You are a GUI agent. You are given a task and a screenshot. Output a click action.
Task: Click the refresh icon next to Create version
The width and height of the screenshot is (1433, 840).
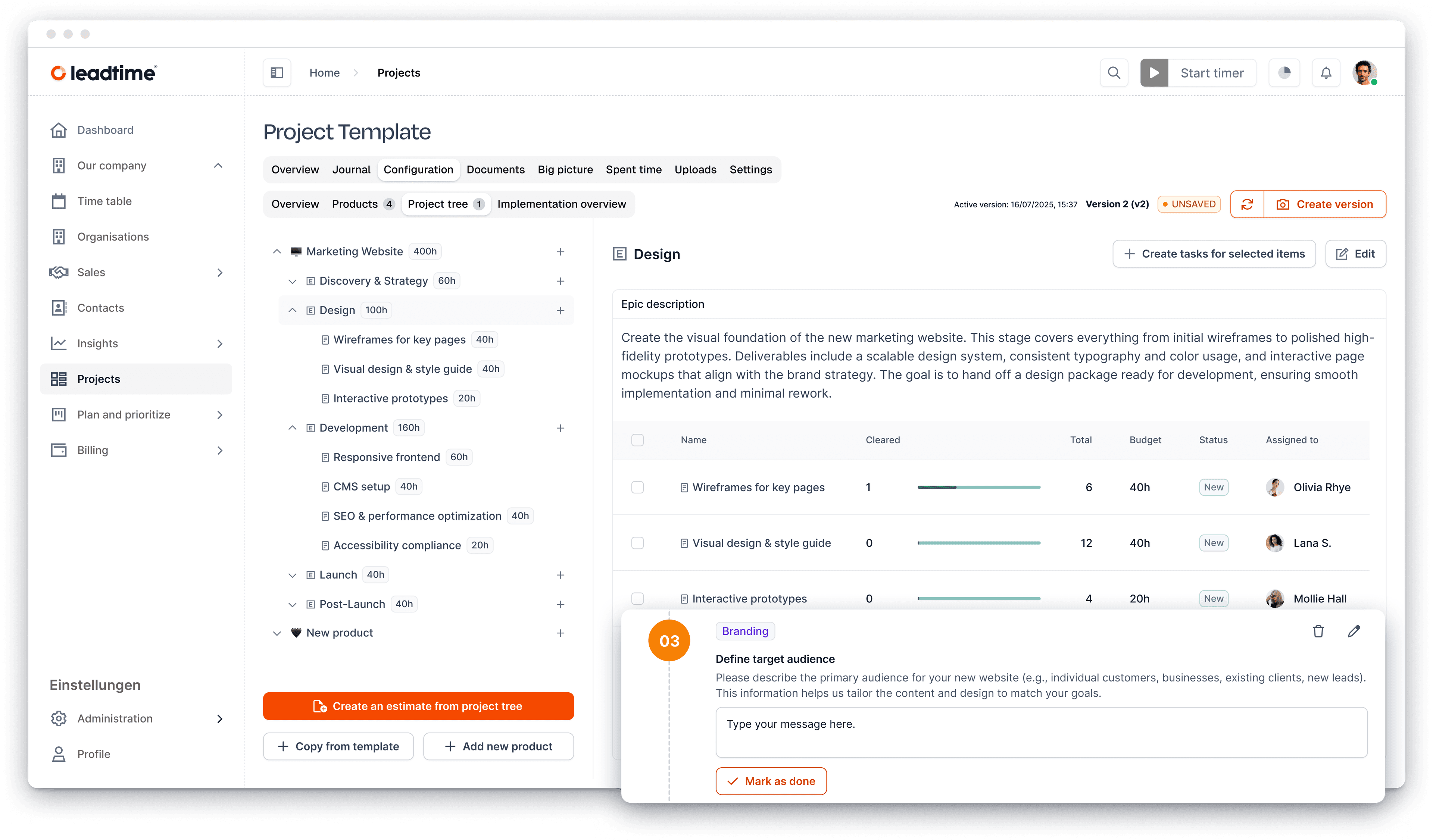(x=1248, y=204)
